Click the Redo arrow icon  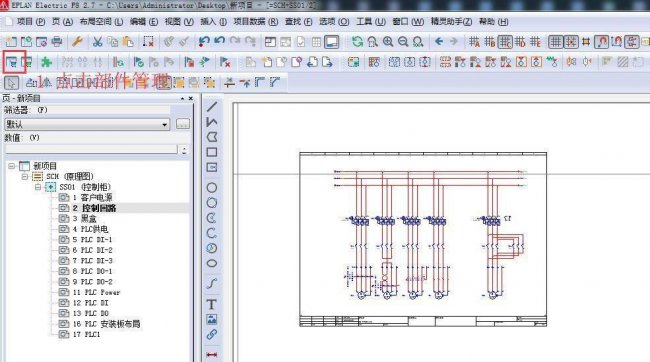(x=235, y=41)
